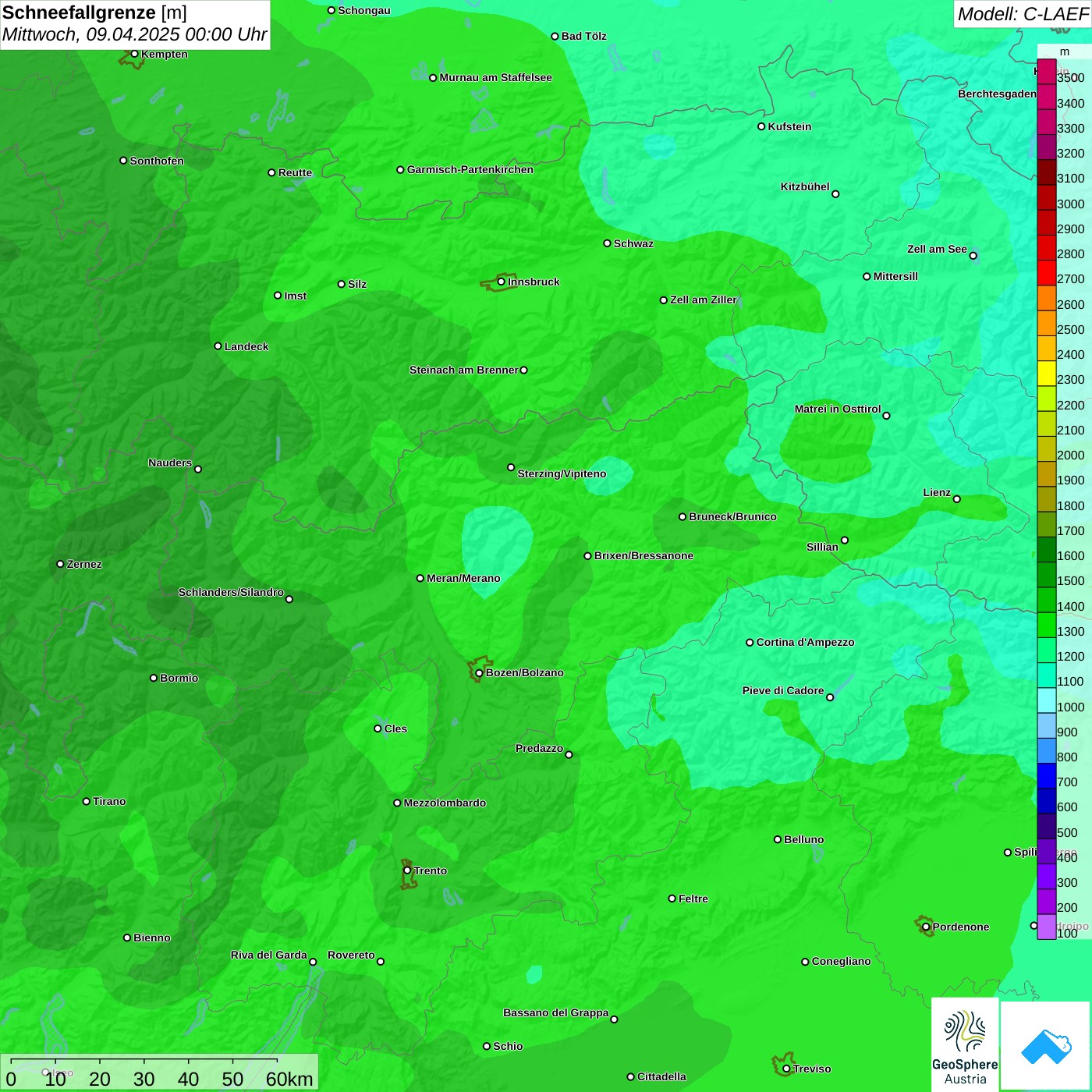
Task: Click the 'Bormio' label
Action: (179, 678)
